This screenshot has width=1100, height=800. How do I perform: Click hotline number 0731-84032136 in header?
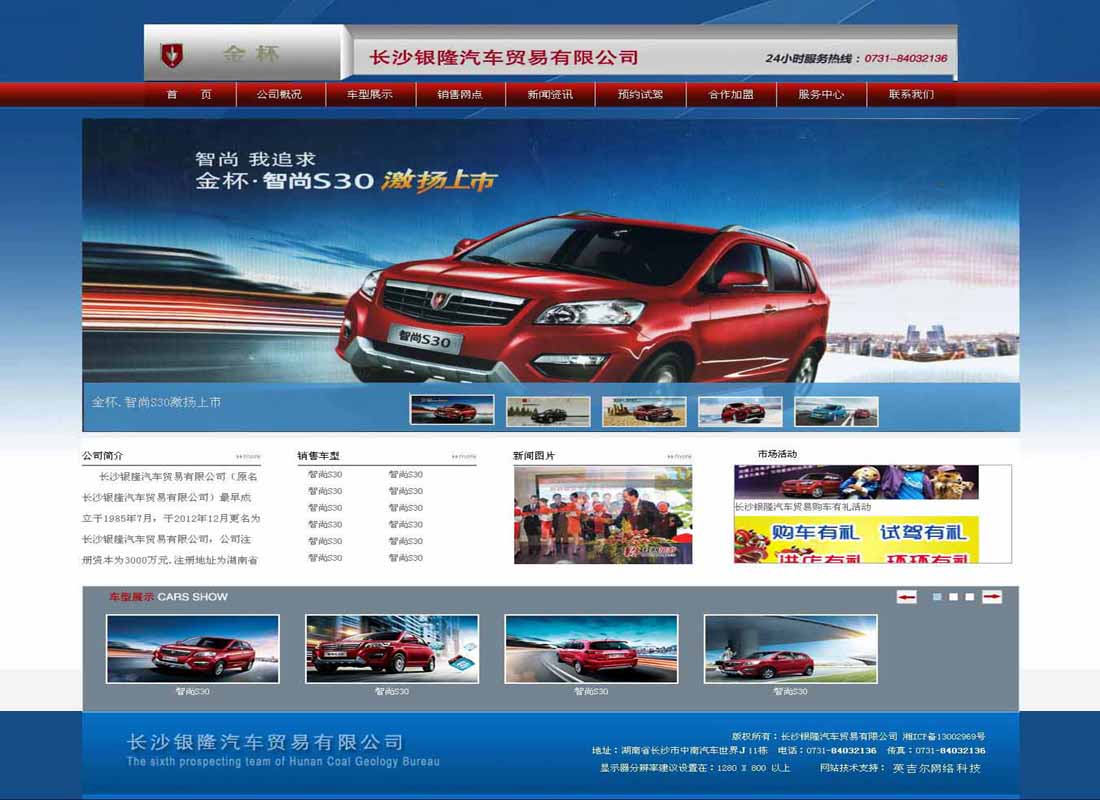(906, 58)
